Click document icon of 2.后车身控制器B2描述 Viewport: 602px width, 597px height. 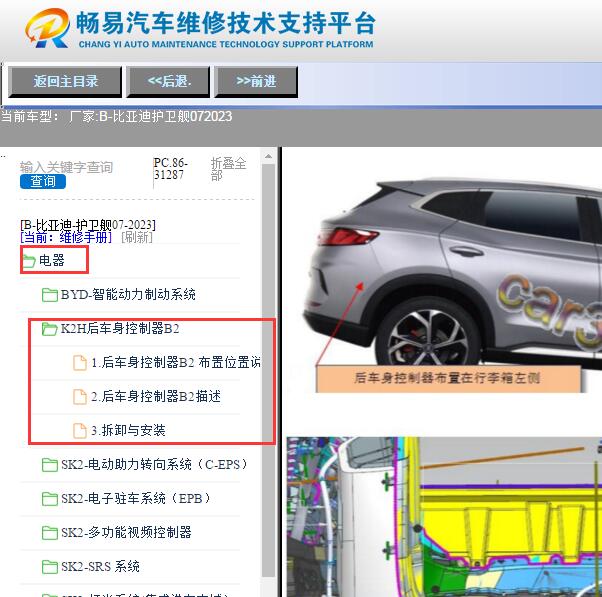80,397
